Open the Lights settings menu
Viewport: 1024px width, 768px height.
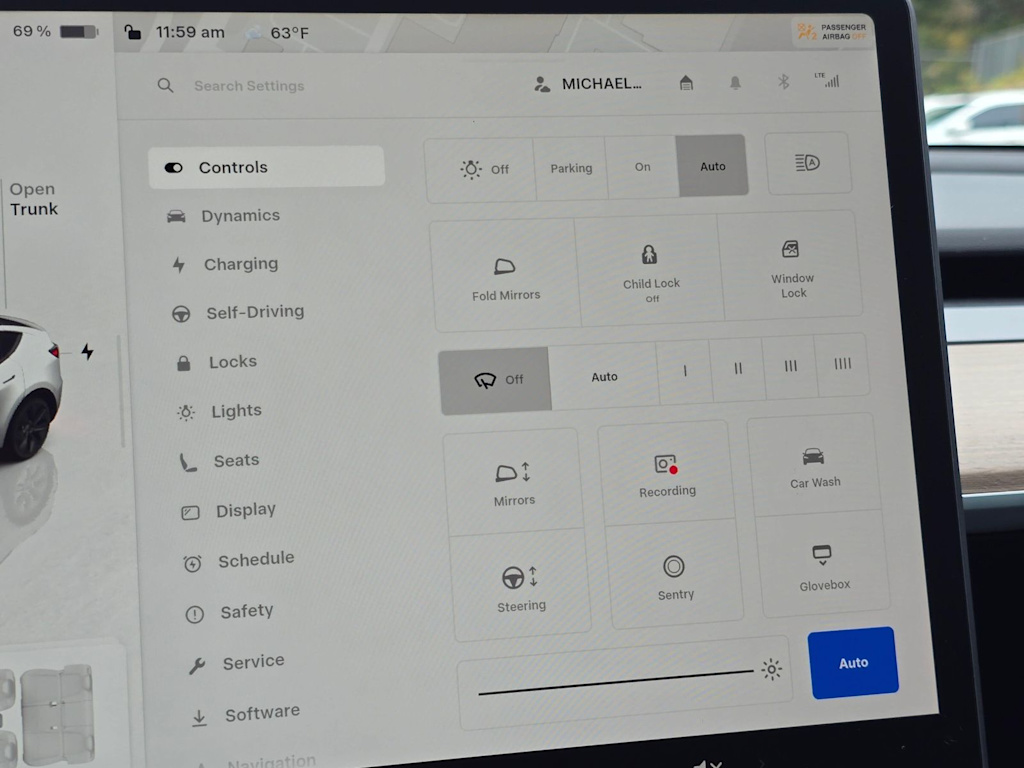click(219, 411)
